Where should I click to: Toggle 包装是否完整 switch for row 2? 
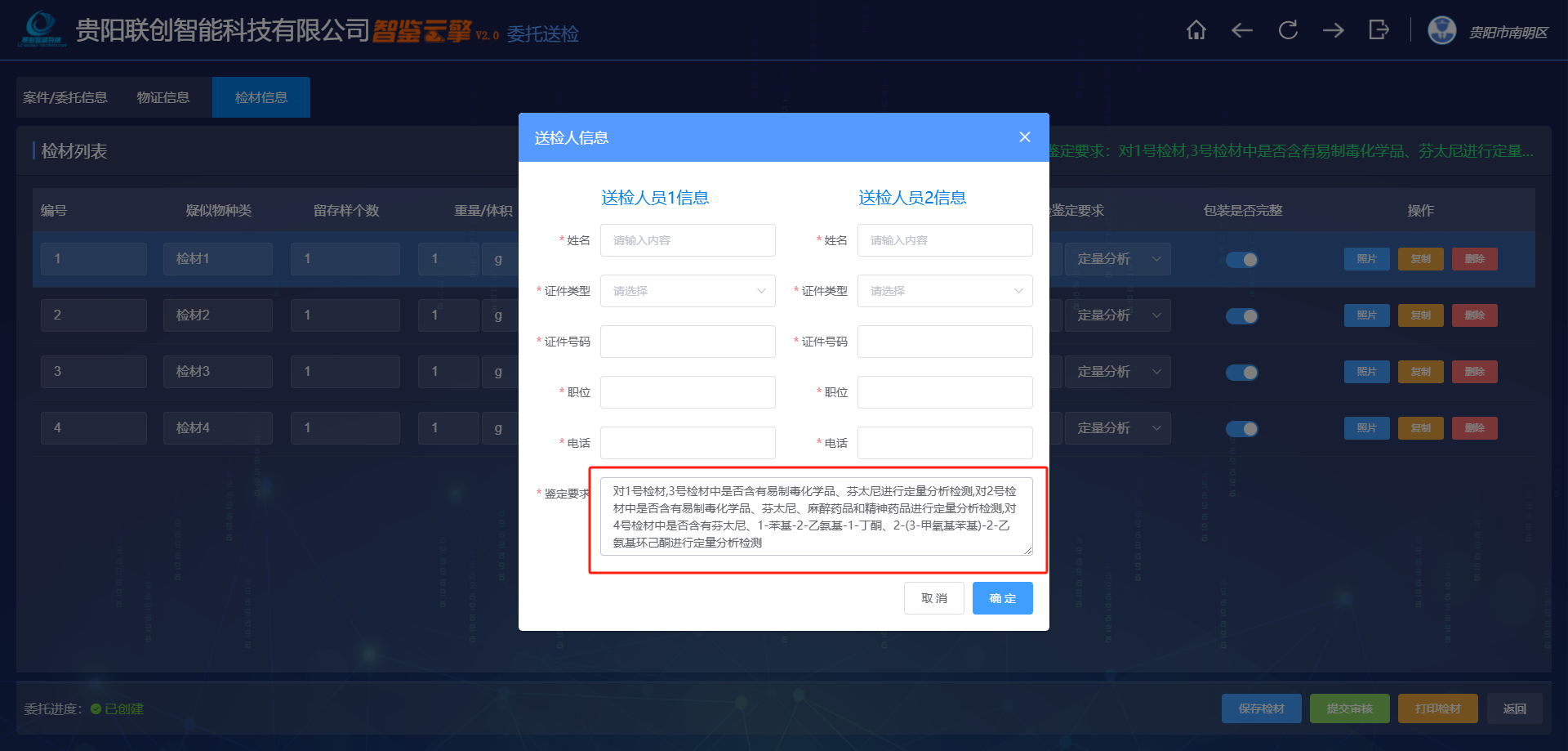click(x=1242, y=316)
